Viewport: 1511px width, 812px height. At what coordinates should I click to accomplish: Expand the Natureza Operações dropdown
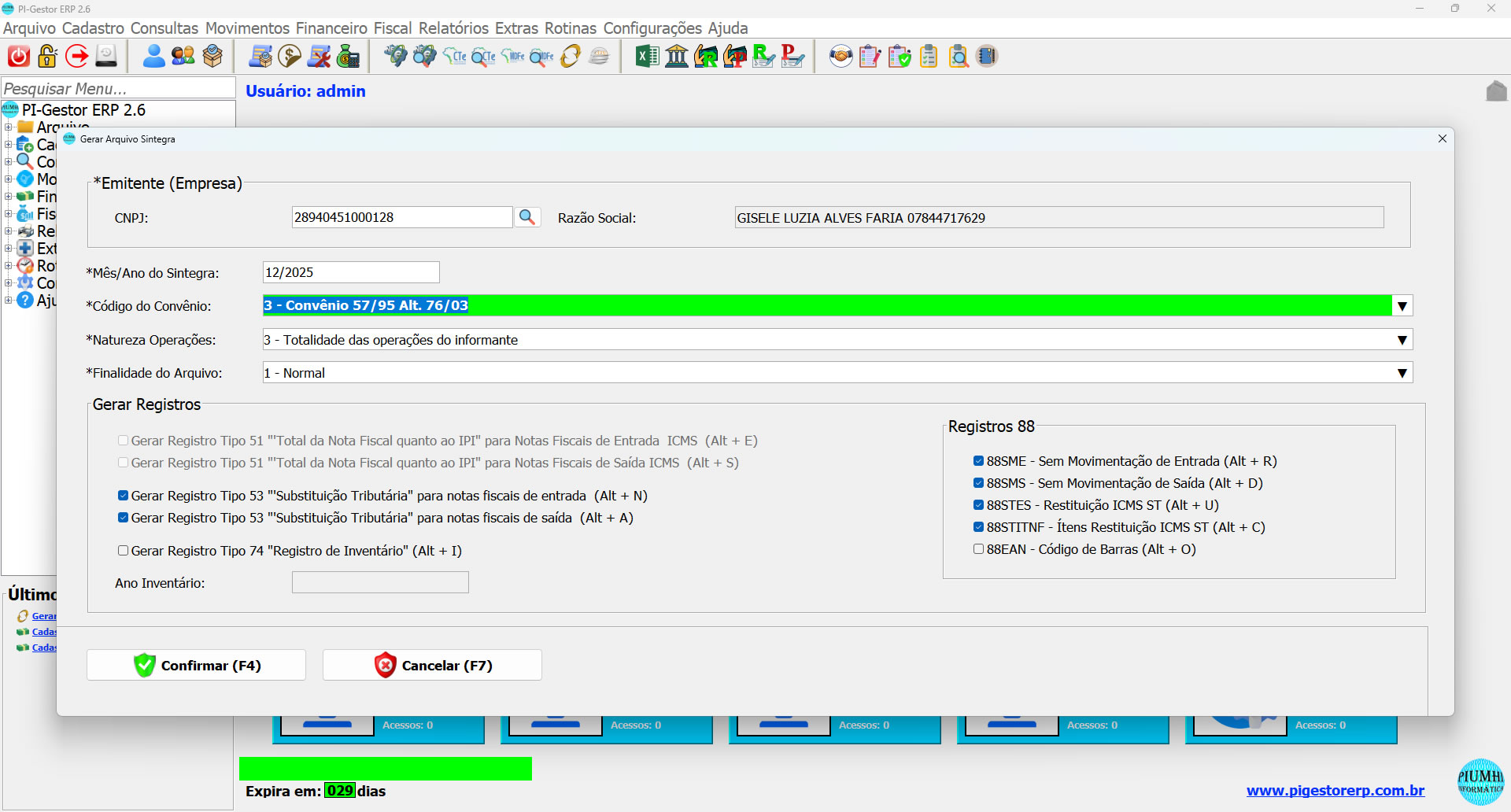[1402, 340]
